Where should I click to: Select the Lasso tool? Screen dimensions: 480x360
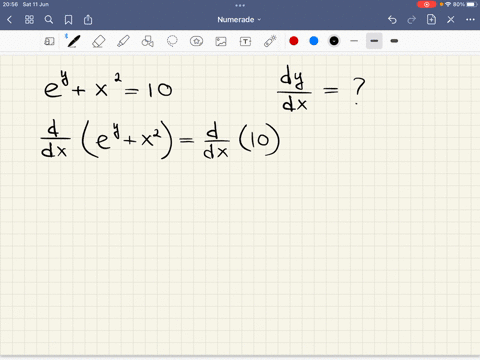[x=172, y=41]
